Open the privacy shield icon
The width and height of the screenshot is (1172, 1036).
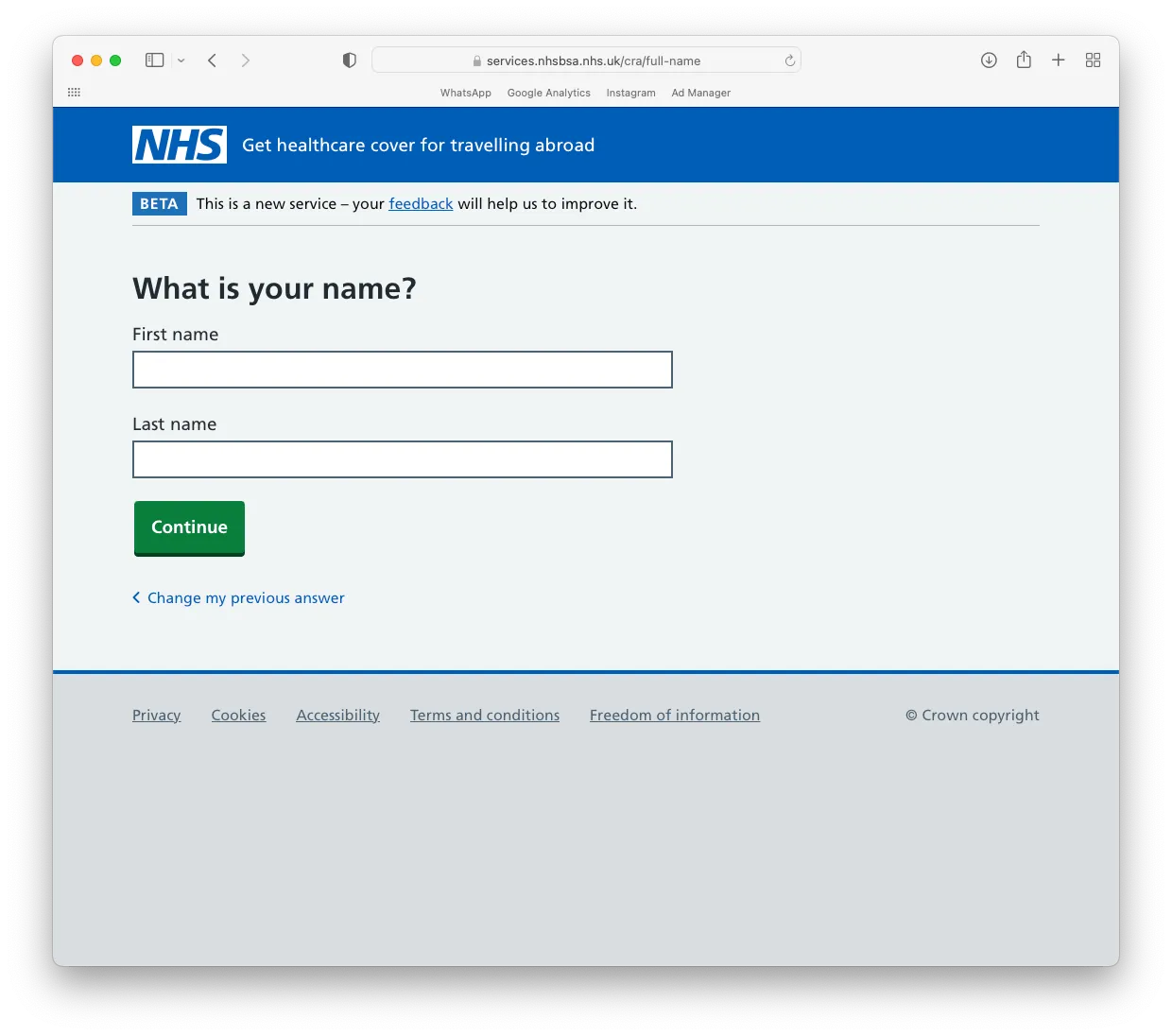coord(350,60)
